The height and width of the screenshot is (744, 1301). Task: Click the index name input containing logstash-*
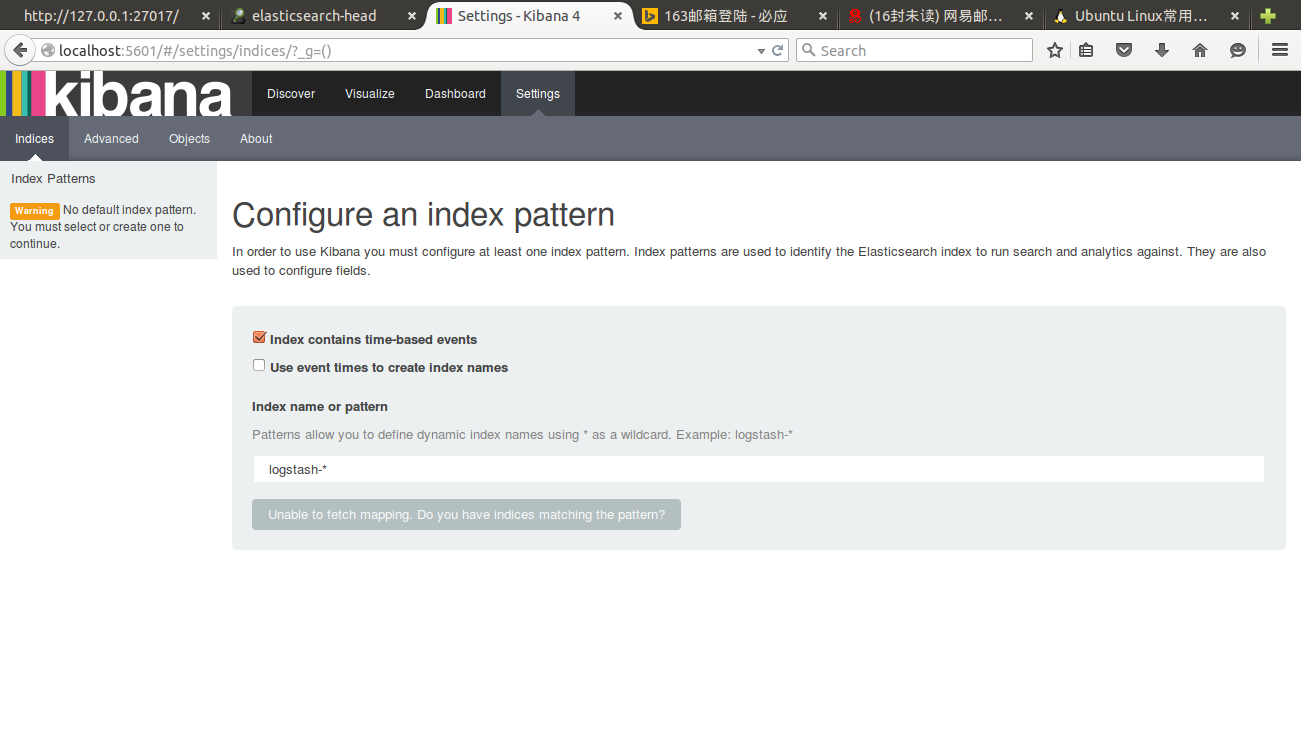pyautogui.click(x=758, y=470)
